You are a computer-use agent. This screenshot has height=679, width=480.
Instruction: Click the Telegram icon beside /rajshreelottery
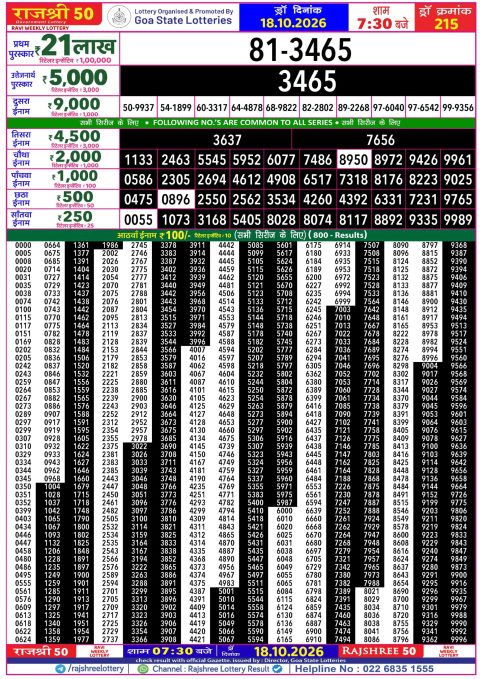click(61, 669)
